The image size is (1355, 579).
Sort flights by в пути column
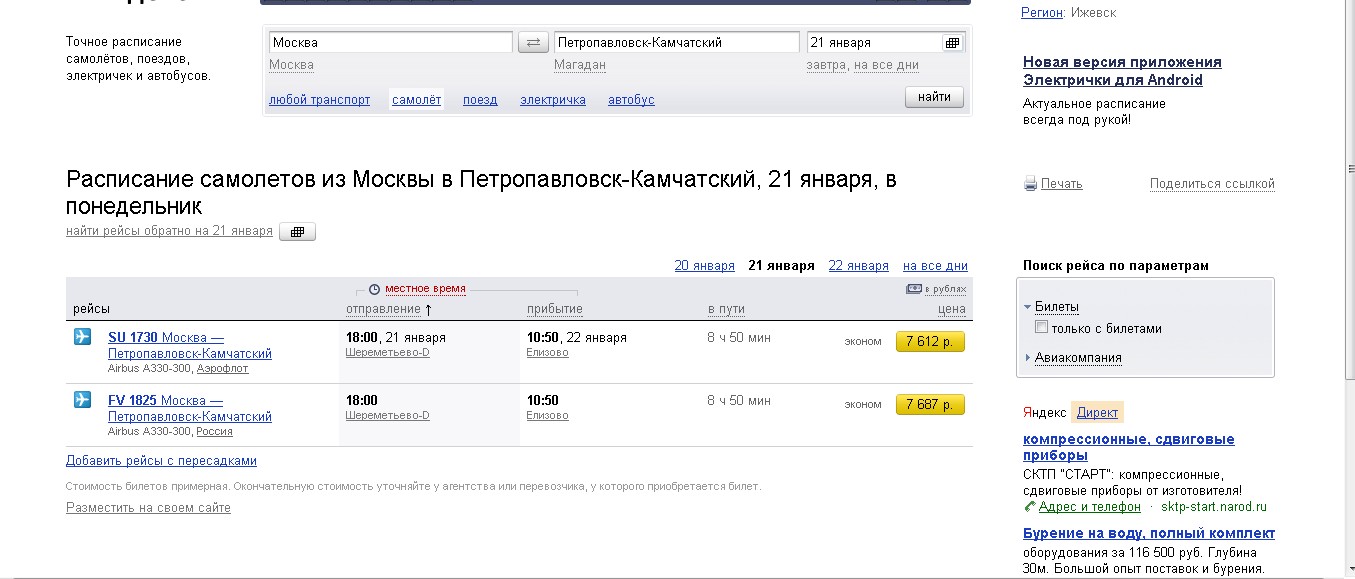click(x=726, y=309)
